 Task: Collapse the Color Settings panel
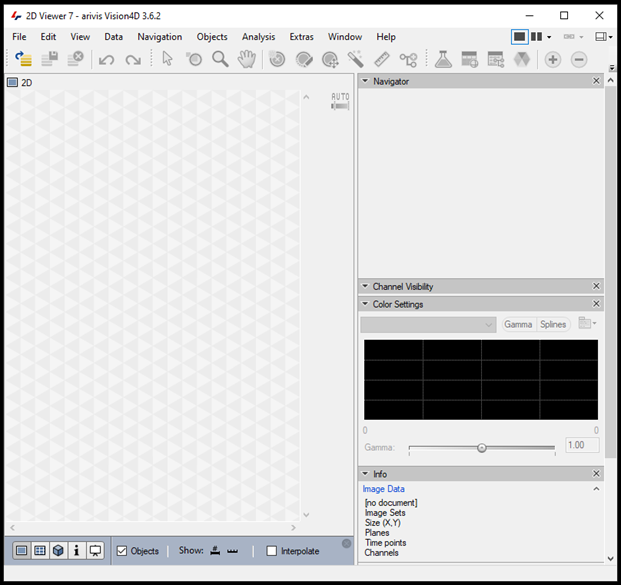pyautogui.click(x=365, y=304)
